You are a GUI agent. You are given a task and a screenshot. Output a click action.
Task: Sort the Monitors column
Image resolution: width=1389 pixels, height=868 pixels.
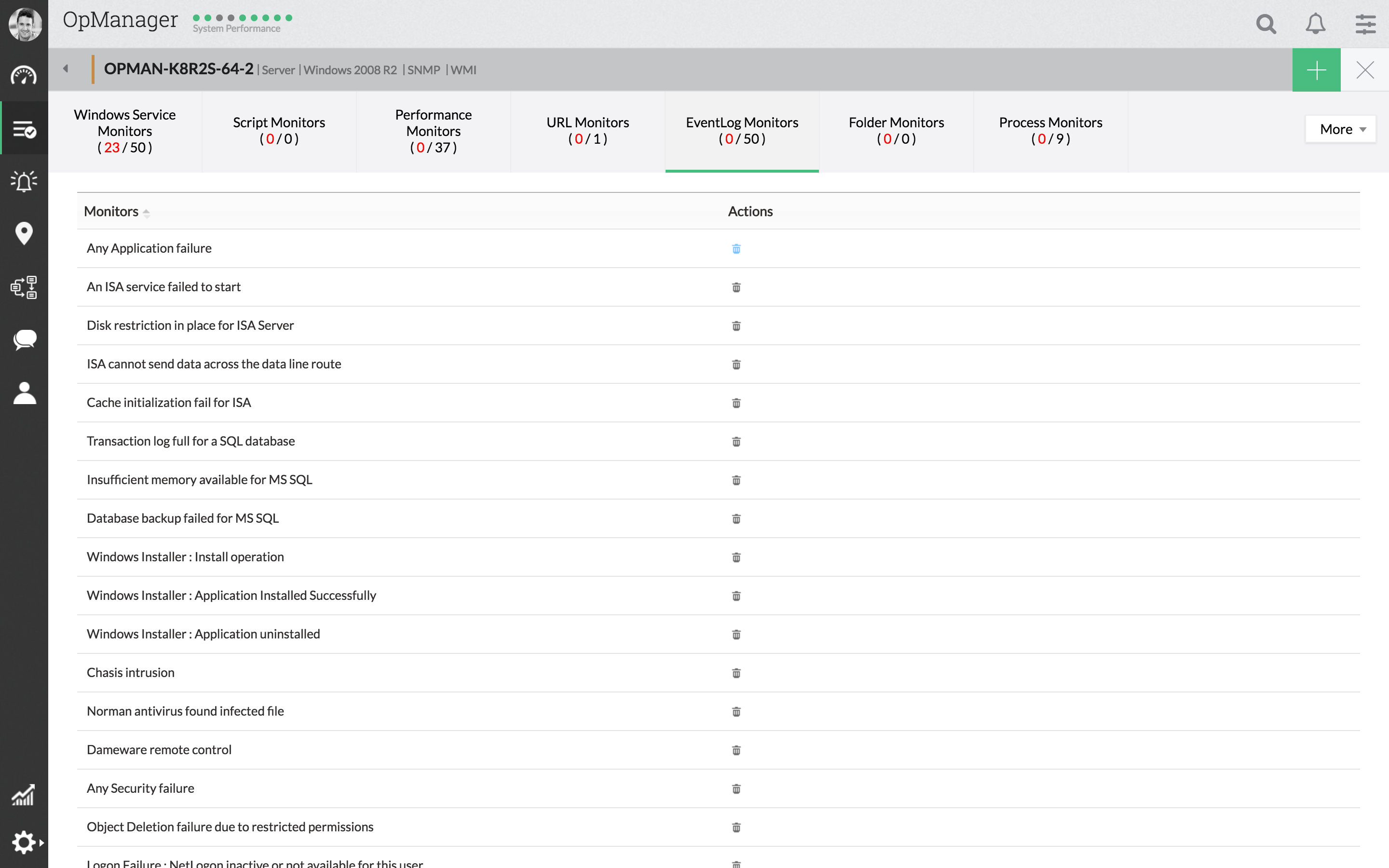(x=147, y=212)
